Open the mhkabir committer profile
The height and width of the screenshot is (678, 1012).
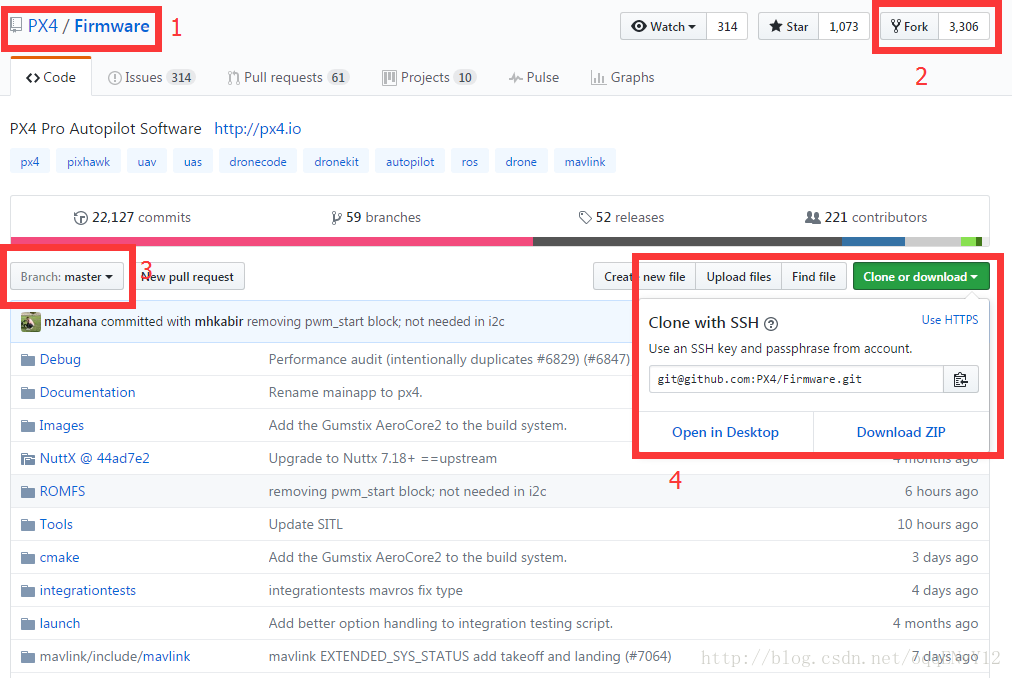click(x=219, y=322)
